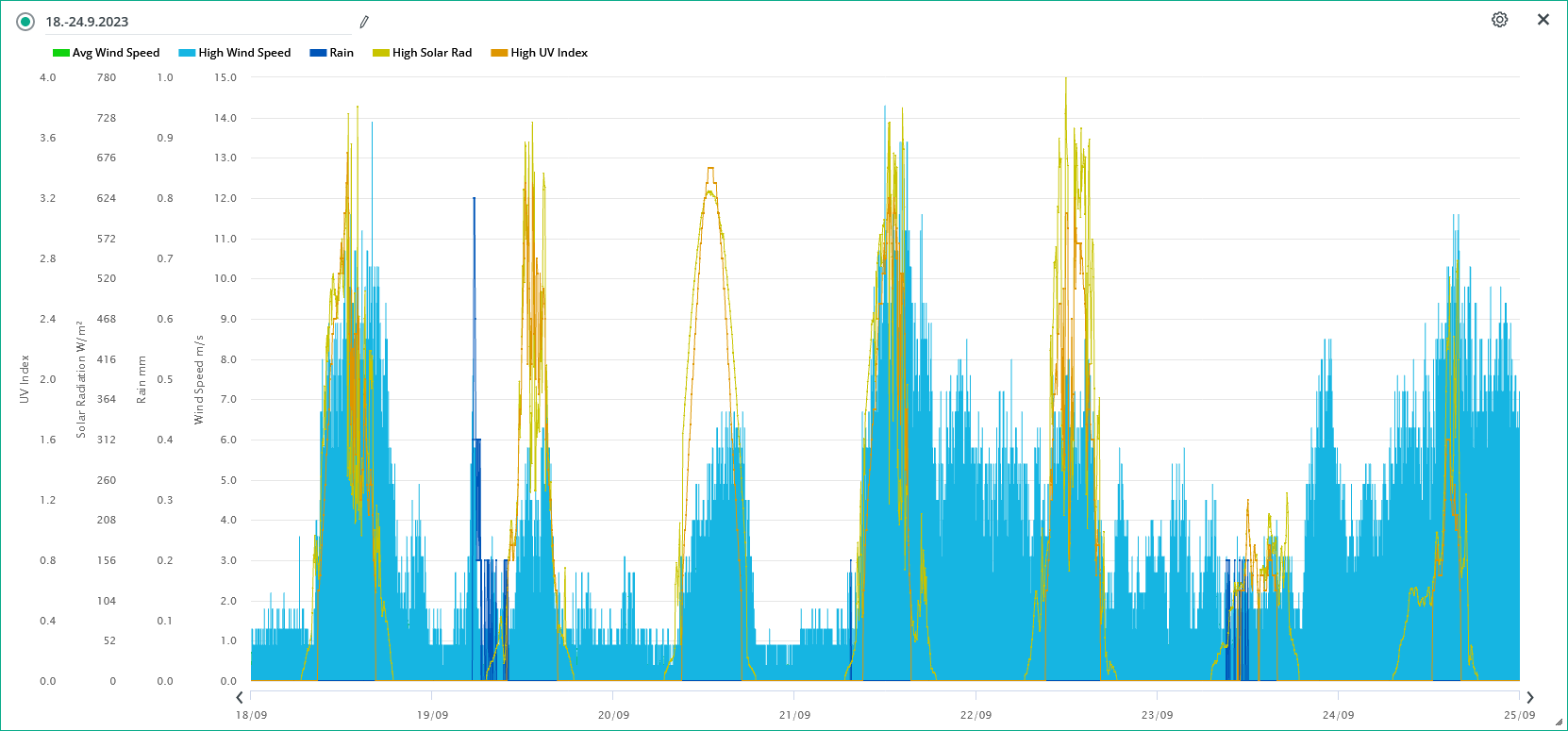
Task: Click the UV Index axis title
Action: coord(25,379)
